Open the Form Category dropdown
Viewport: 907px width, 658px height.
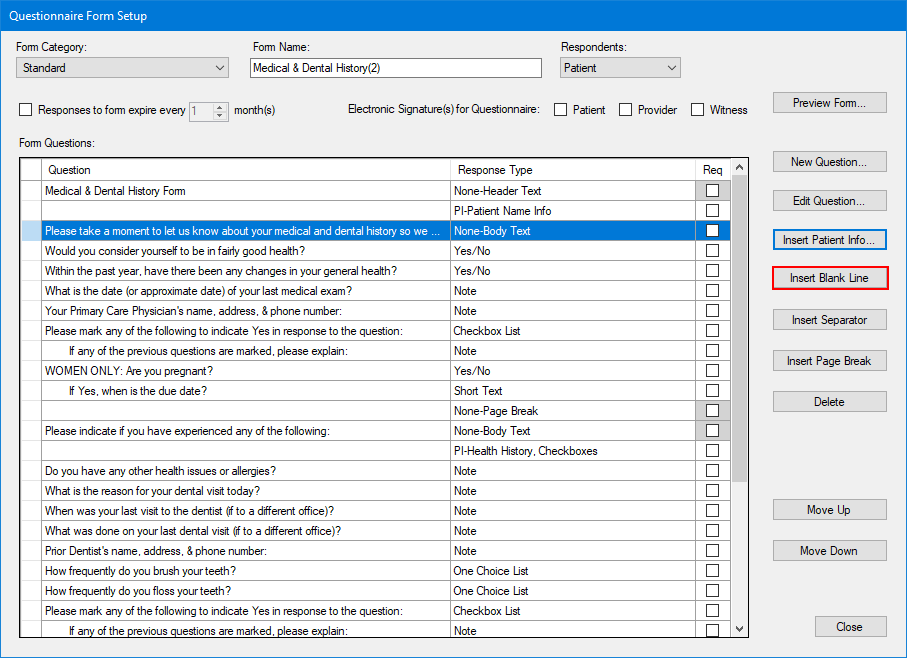pyautogui.click(x=122, y=68)
